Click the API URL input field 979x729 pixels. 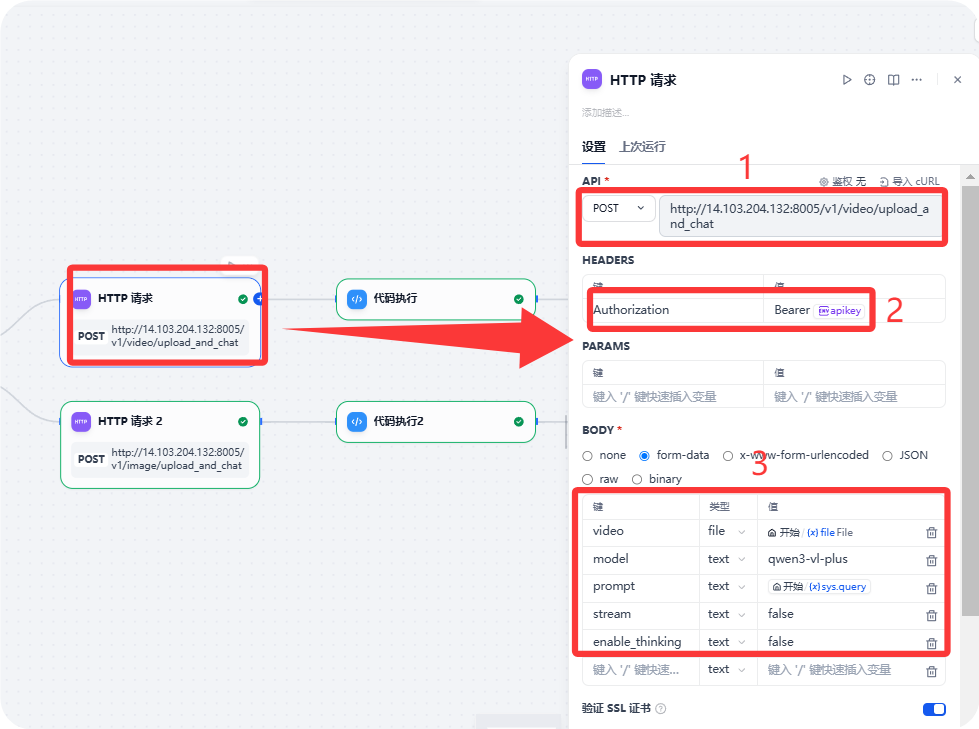click(x=800, y=216)
